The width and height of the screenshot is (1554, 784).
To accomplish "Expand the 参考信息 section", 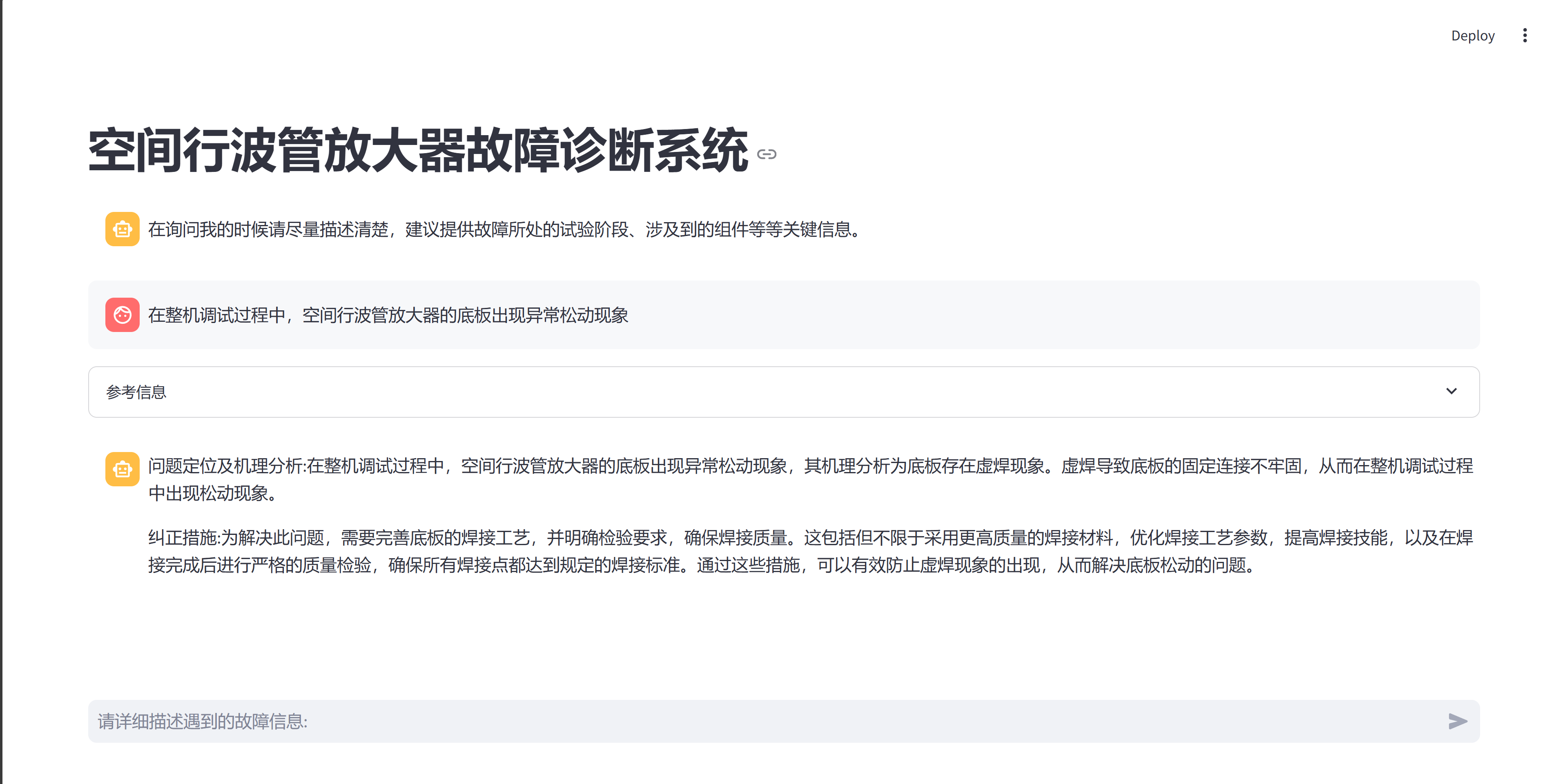I will pos(136,392).
